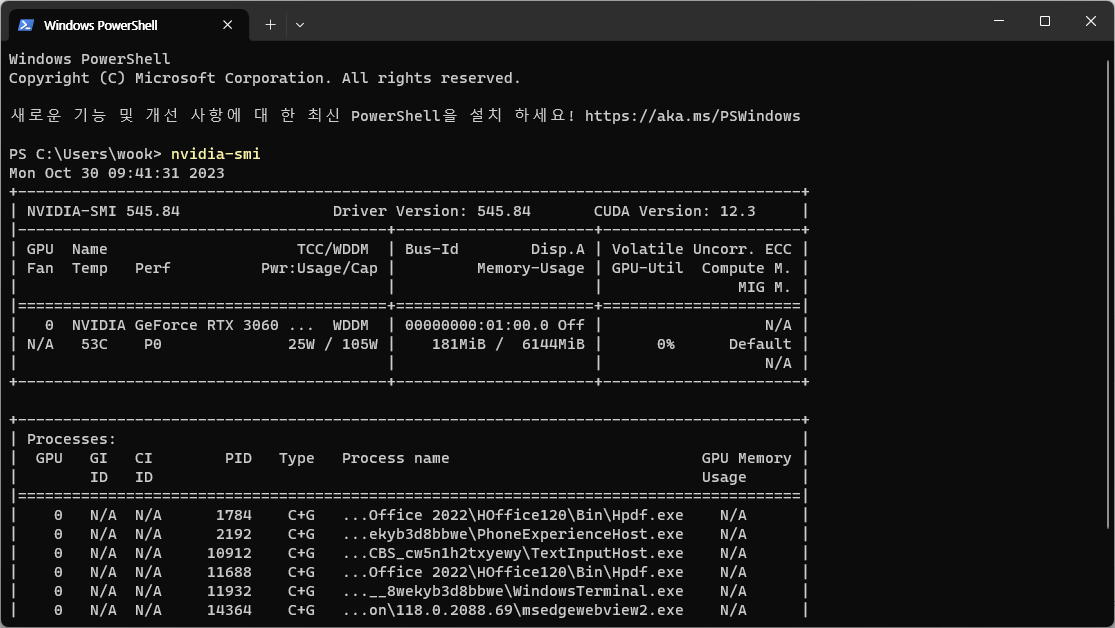The image size is (1115, 628).
Task: Click the TextInputHost.exe process name
Action: click(513, 554)
